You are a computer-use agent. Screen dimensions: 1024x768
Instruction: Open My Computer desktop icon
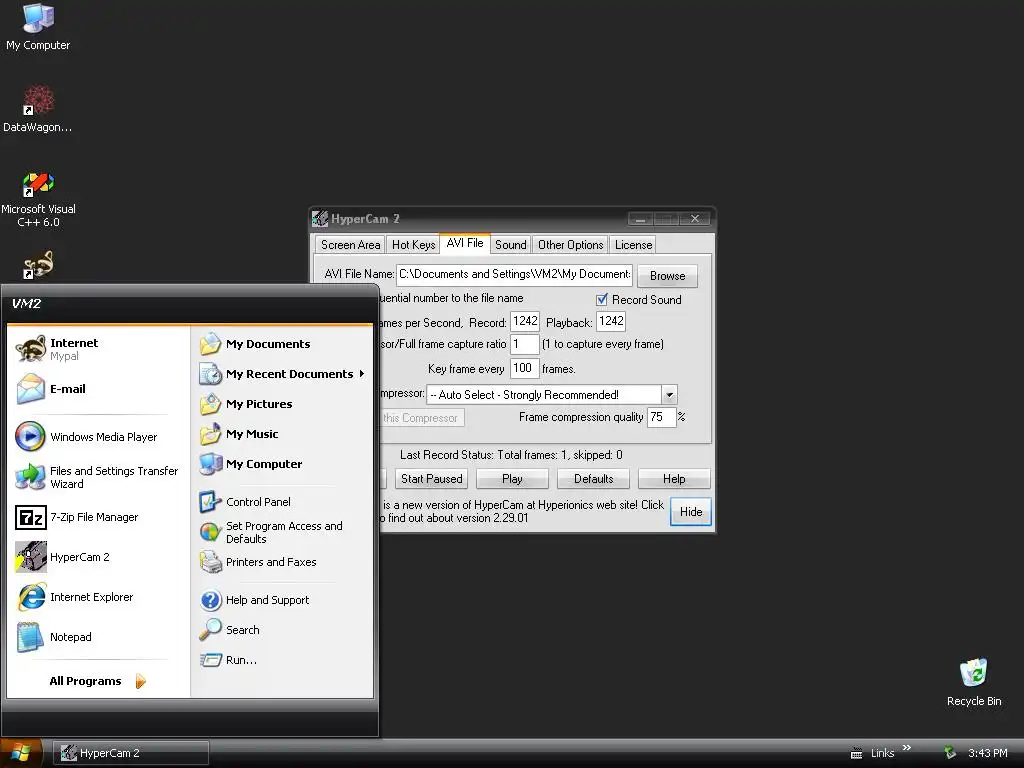(x=38, y=27)
